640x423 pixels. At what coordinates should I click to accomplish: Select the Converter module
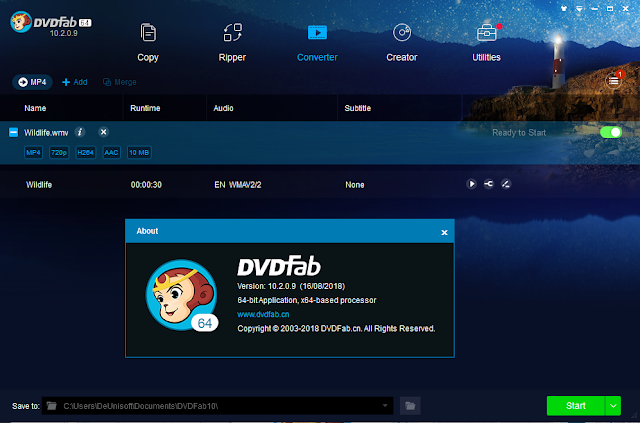click(317, 43)
